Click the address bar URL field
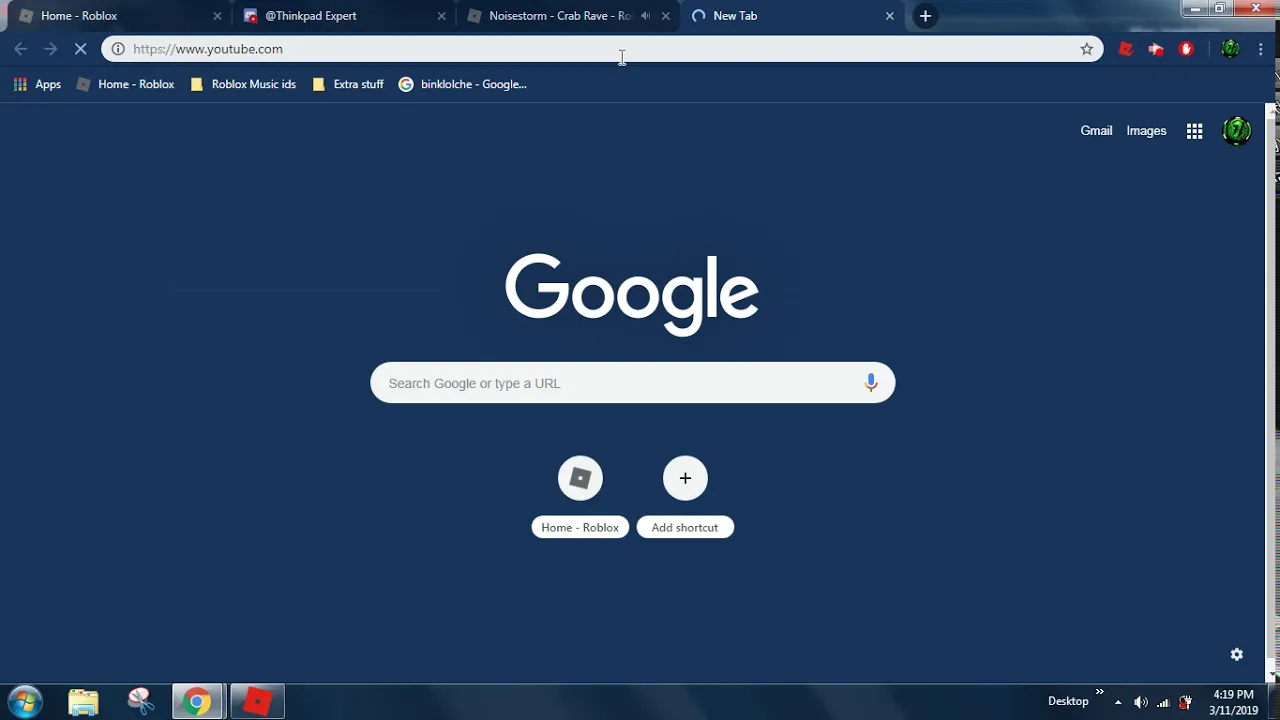Image resolution: width=1280 pixels, height=720 pixels. [600, 49]
